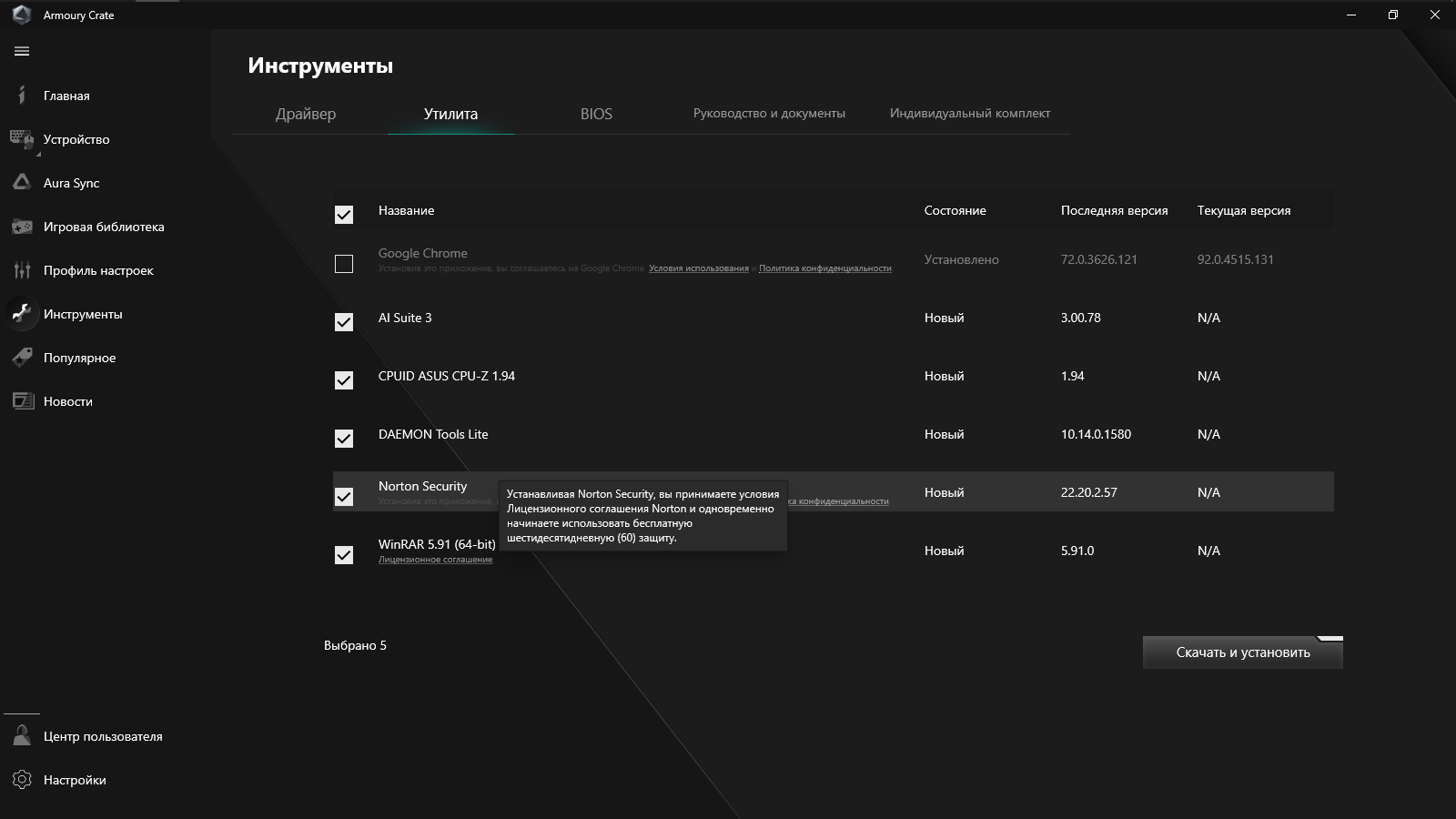
Task: Click version 22.20.2.57 cell
Action: click(x=1089, y=492)
